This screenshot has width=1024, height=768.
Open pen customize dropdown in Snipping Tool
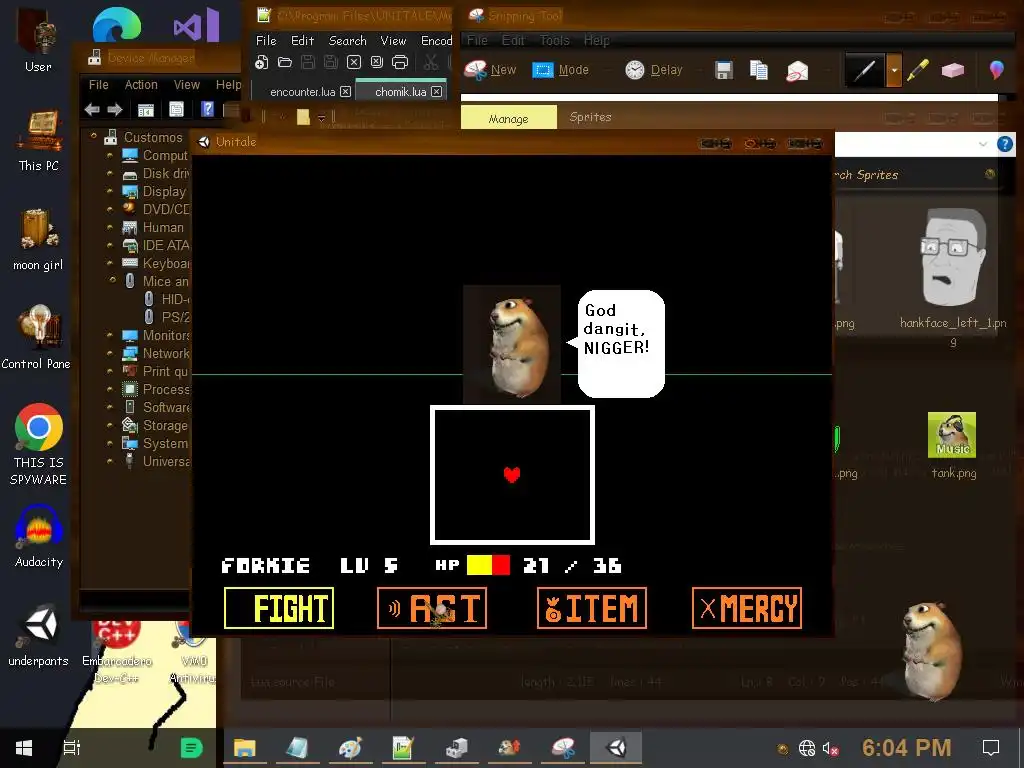coord(894,70)
